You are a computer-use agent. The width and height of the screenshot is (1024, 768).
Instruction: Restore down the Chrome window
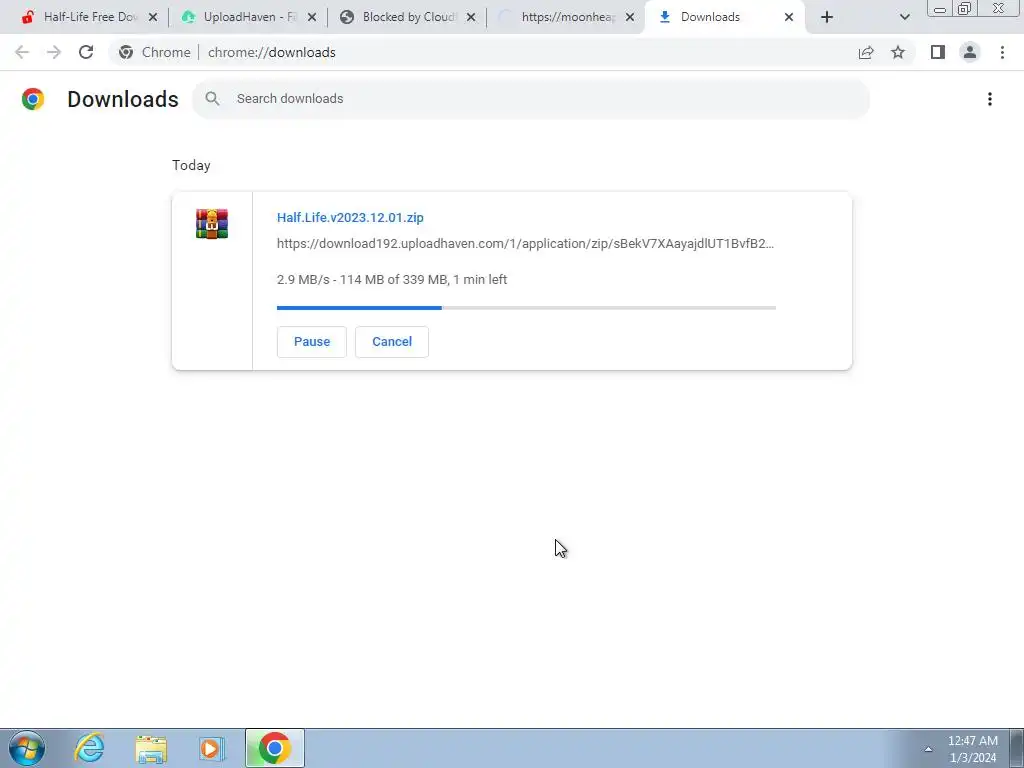(x=964, y=8)
